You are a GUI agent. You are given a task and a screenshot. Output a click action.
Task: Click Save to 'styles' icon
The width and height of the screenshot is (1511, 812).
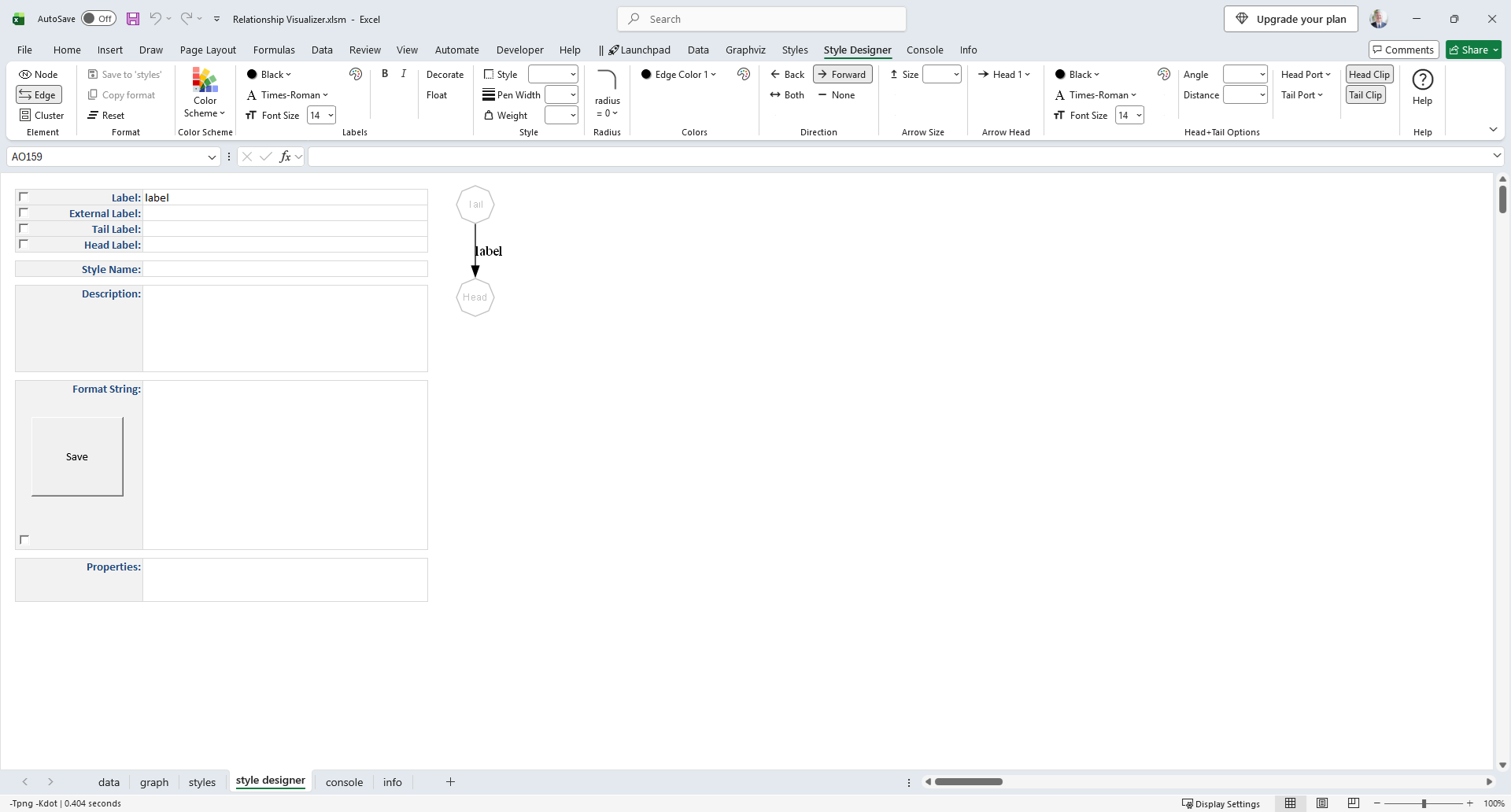point(93,74)
